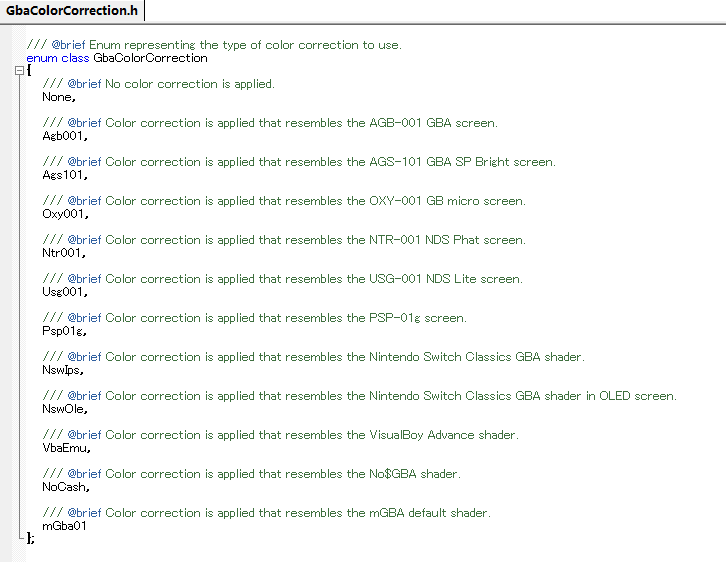Image resolution: width=726 pixels, height=562 pixels.
Task: Click the 'enum' keyword
Action: [x=42, y=58]
